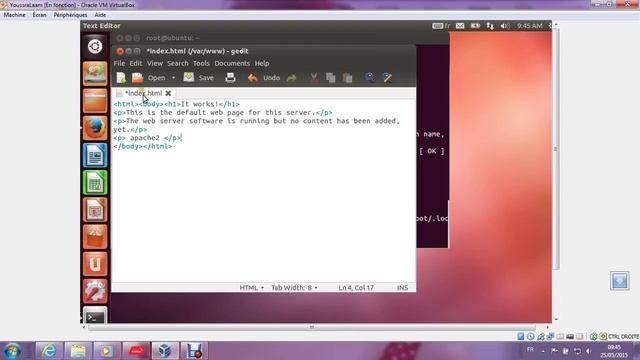Open LibreOffice Impress from launcher
Screen dimensions: 640x360
(95, 210)
